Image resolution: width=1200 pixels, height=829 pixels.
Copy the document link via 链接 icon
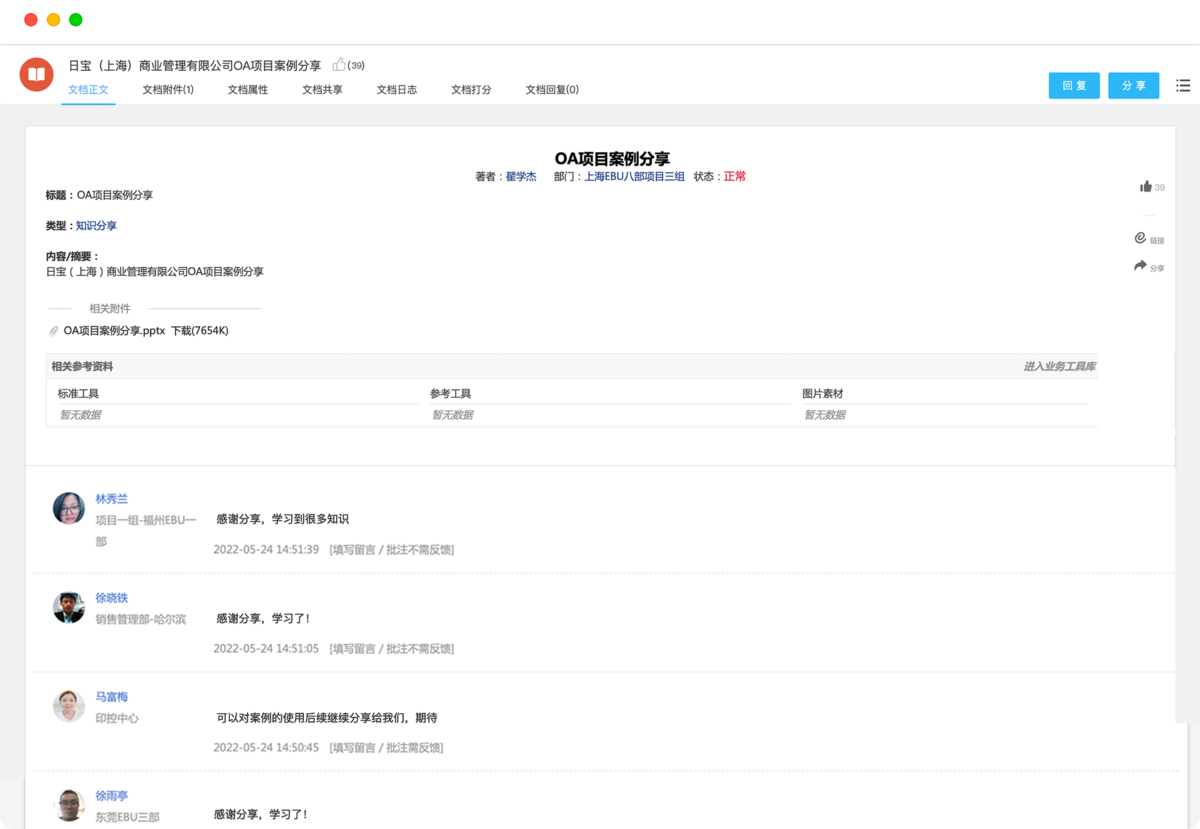click(1141, 238)
